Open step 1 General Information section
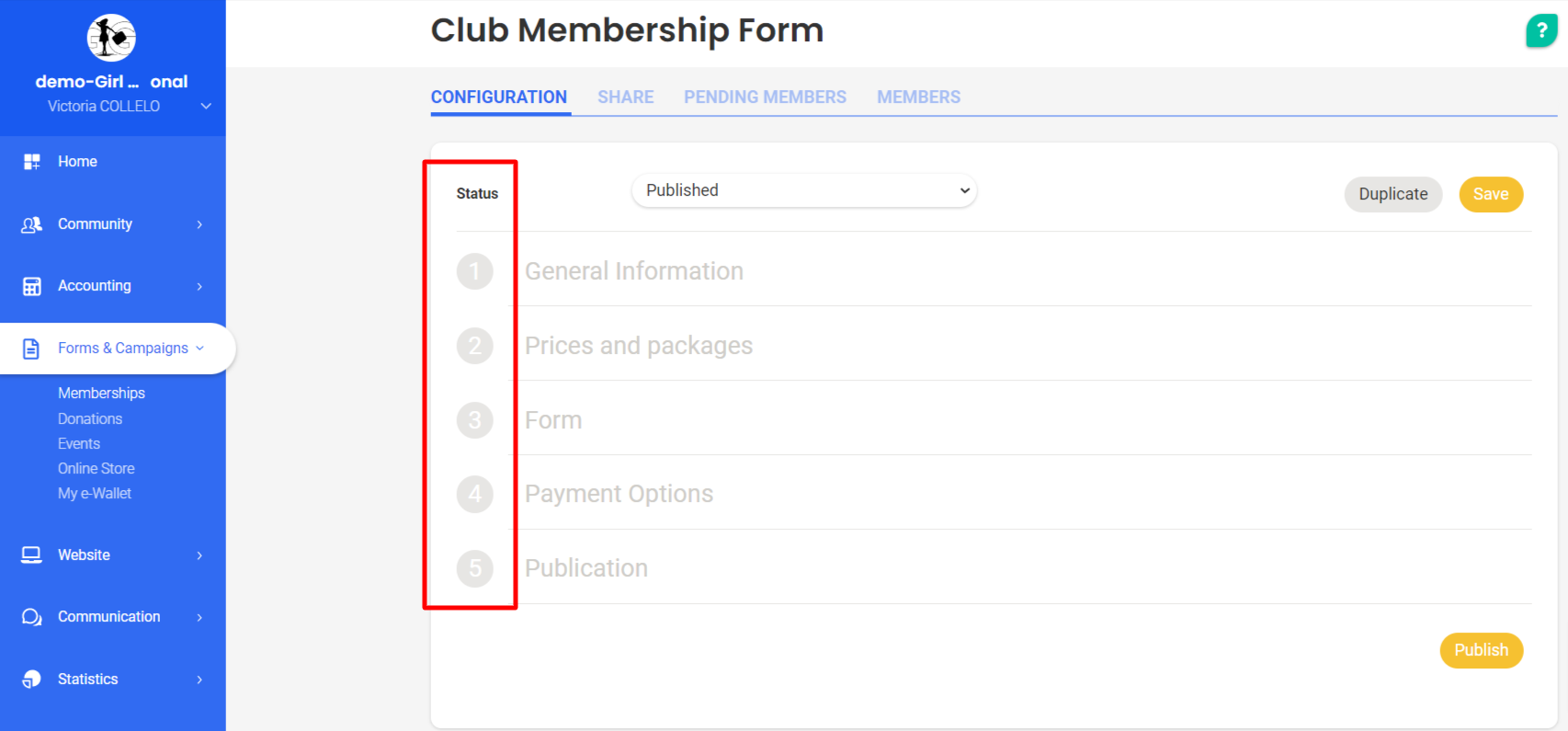 (633, 271)
